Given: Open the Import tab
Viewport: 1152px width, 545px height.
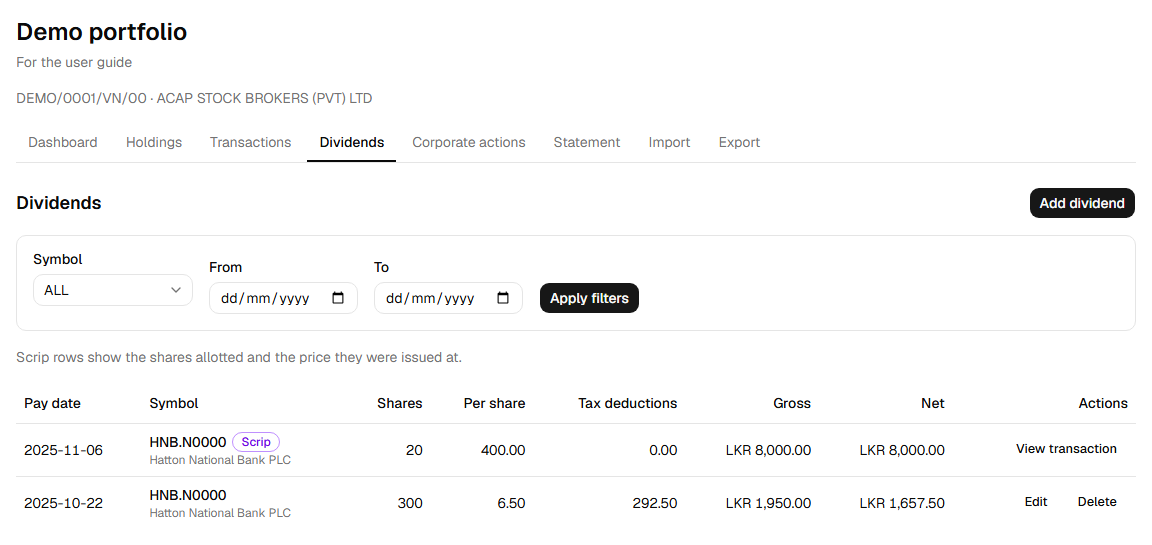Looking at the screenshot, I should coord(669,142).
